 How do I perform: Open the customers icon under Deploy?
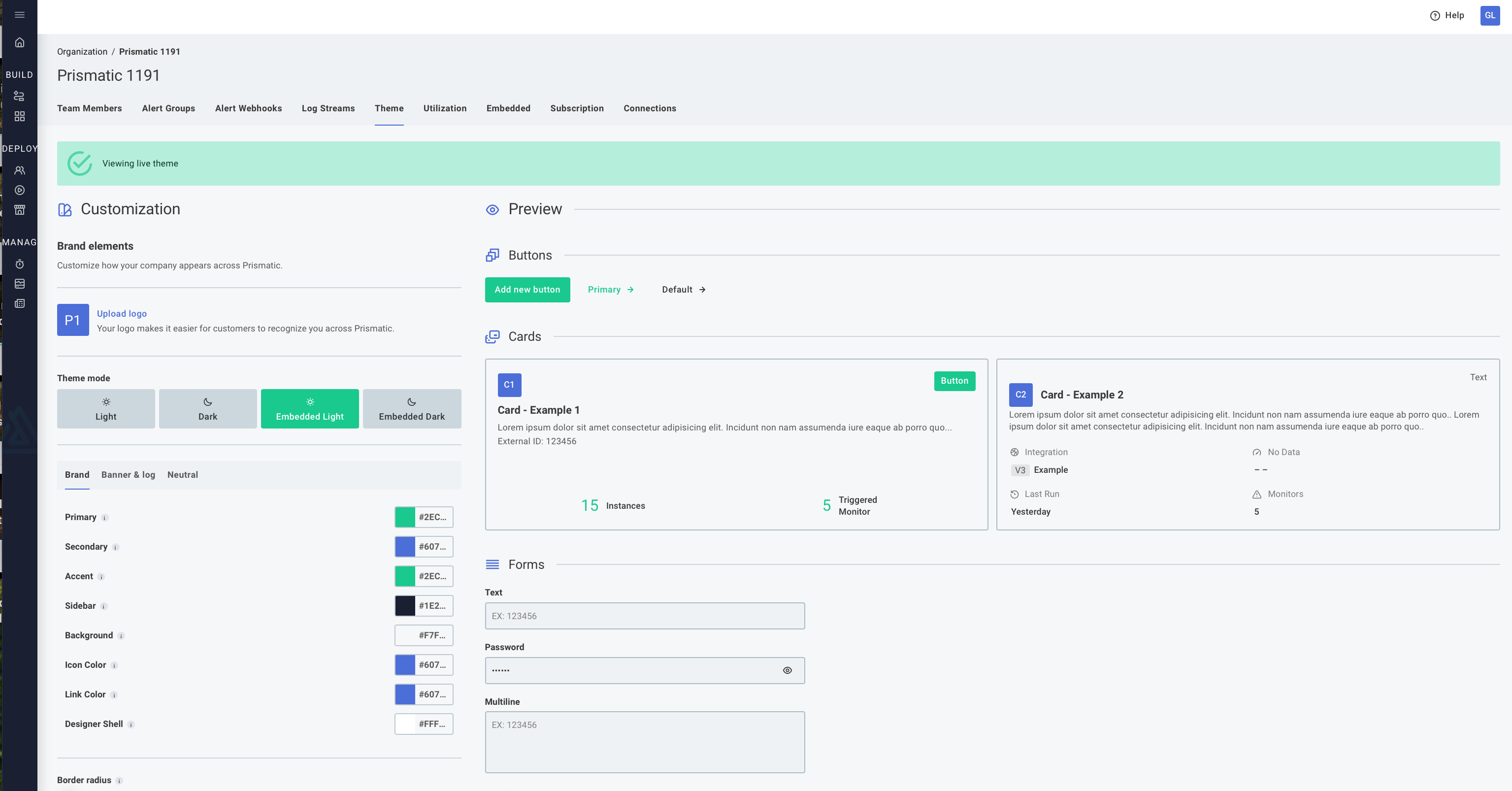[x=19, y=170]
